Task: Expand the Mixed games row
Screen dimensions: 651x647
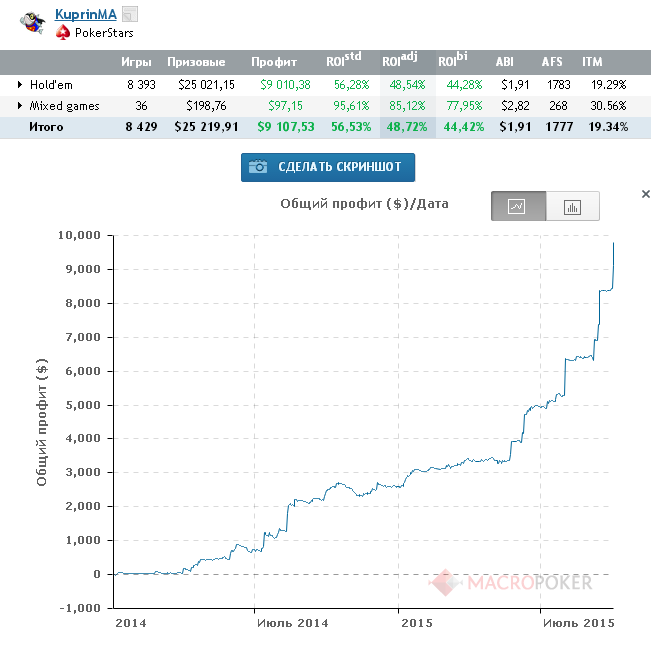Action: click(19, 105)
